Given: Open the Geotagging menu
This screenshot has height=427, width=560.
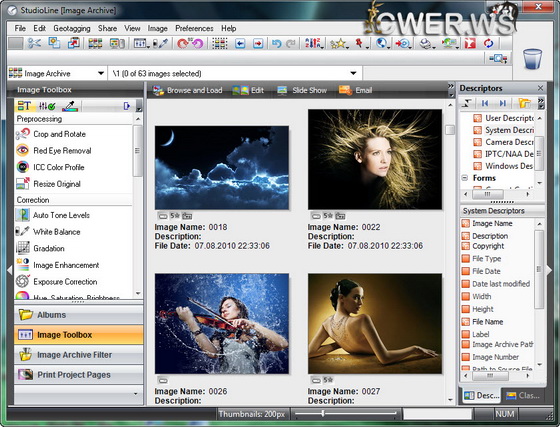Looking at the screenshot, I should (x=72, y=28).
